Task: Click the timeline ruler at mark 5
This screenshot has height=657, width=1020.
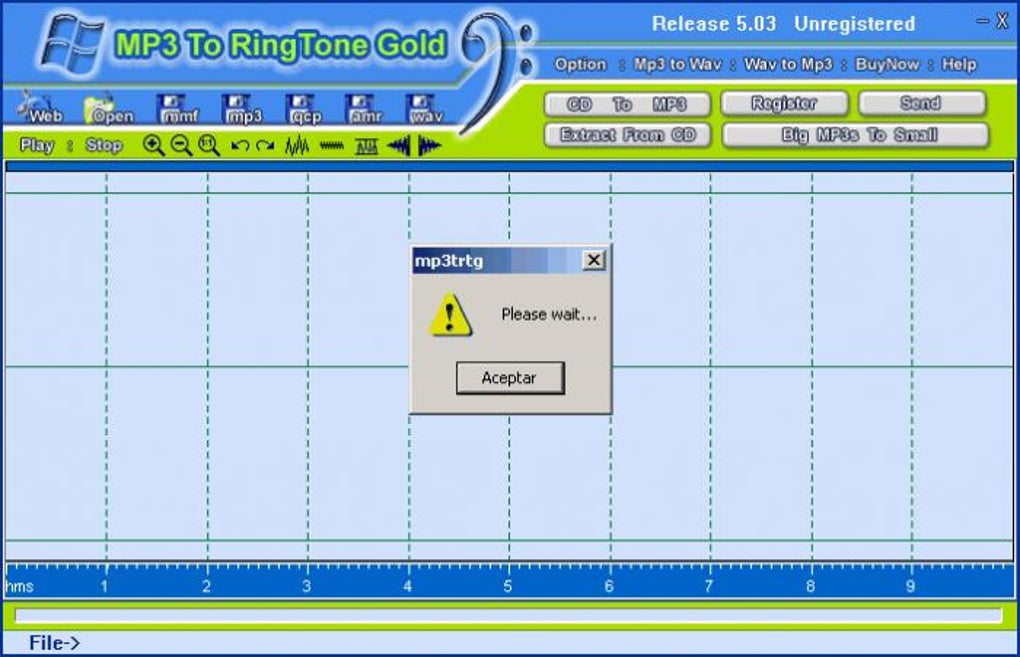Action: [507, 586]
